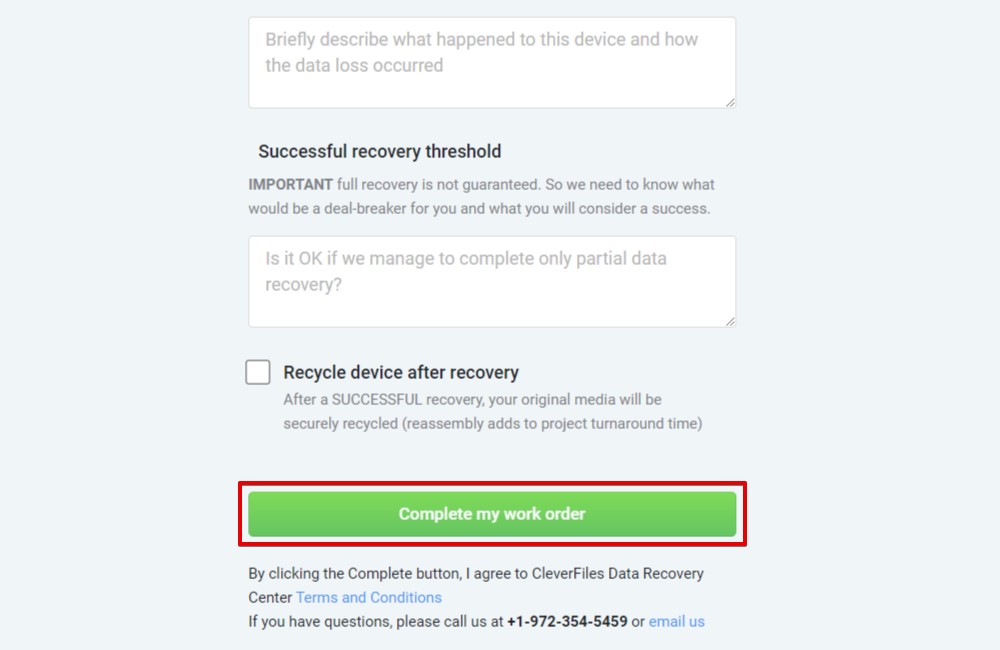Screen dimensions: 1000x650
Task: Click the 'Successful recovery threshold' heading
Action: [379, 151]
